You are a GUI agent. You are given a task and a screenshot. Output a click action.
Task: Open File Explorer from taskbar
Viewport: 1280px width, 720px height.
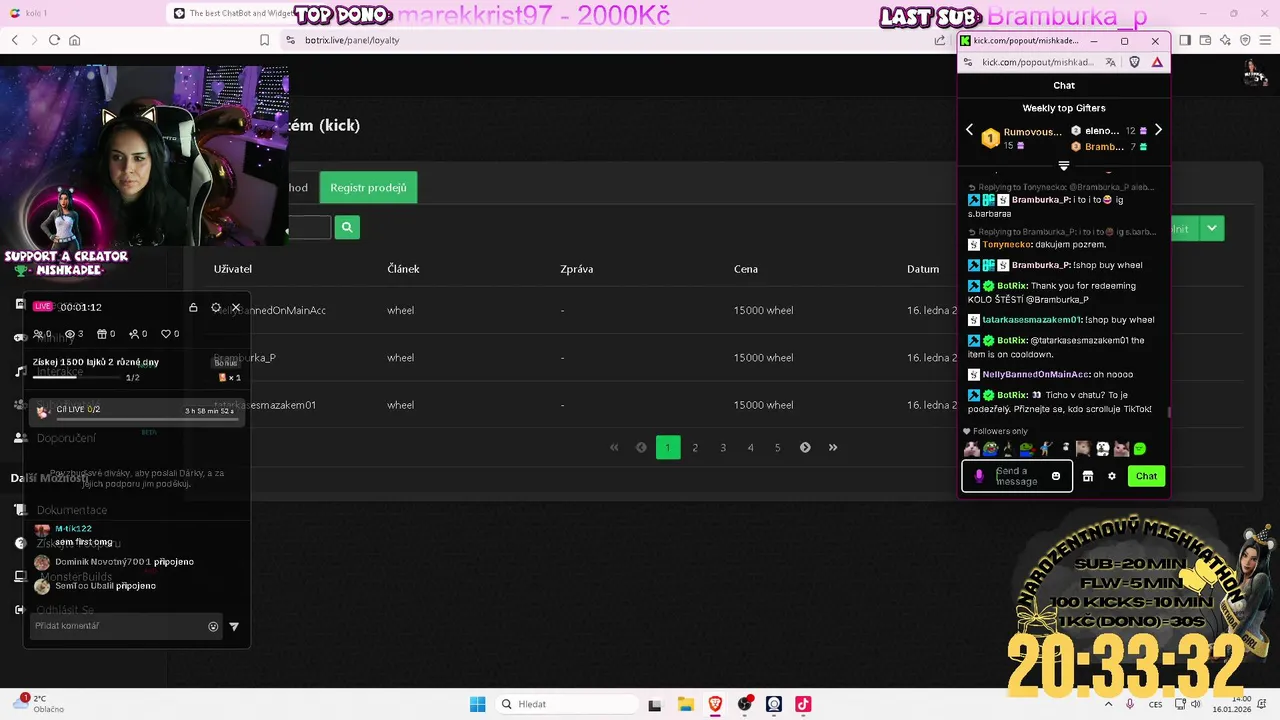click(x=685, y=704)
